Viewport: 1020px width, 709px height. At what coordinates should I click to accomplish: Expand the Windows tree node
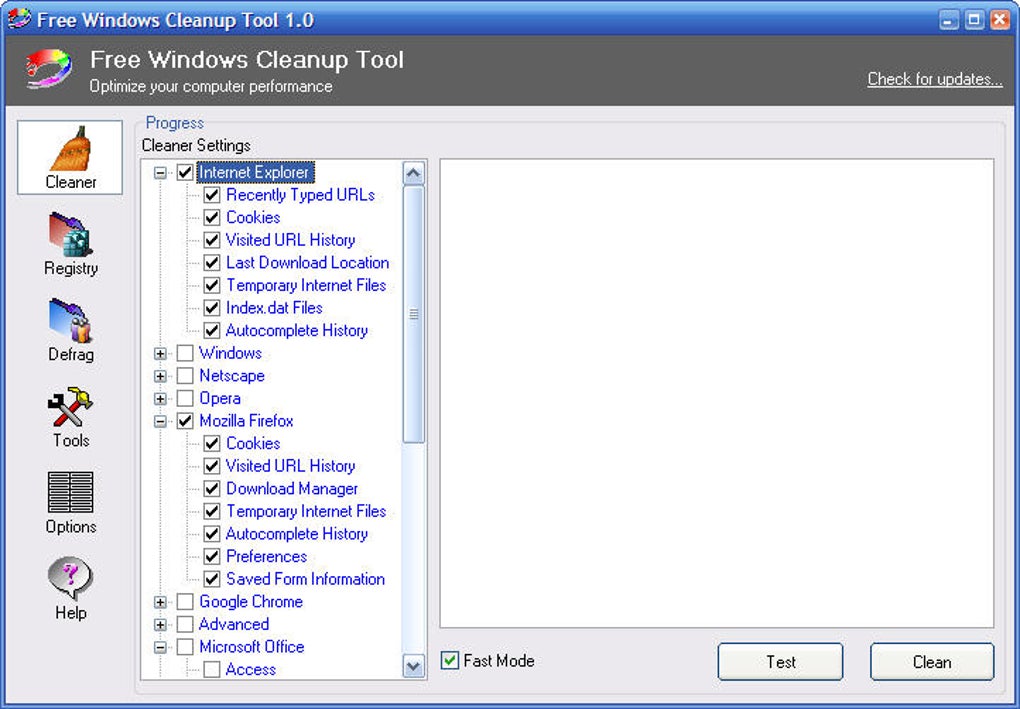click(160, 354)
